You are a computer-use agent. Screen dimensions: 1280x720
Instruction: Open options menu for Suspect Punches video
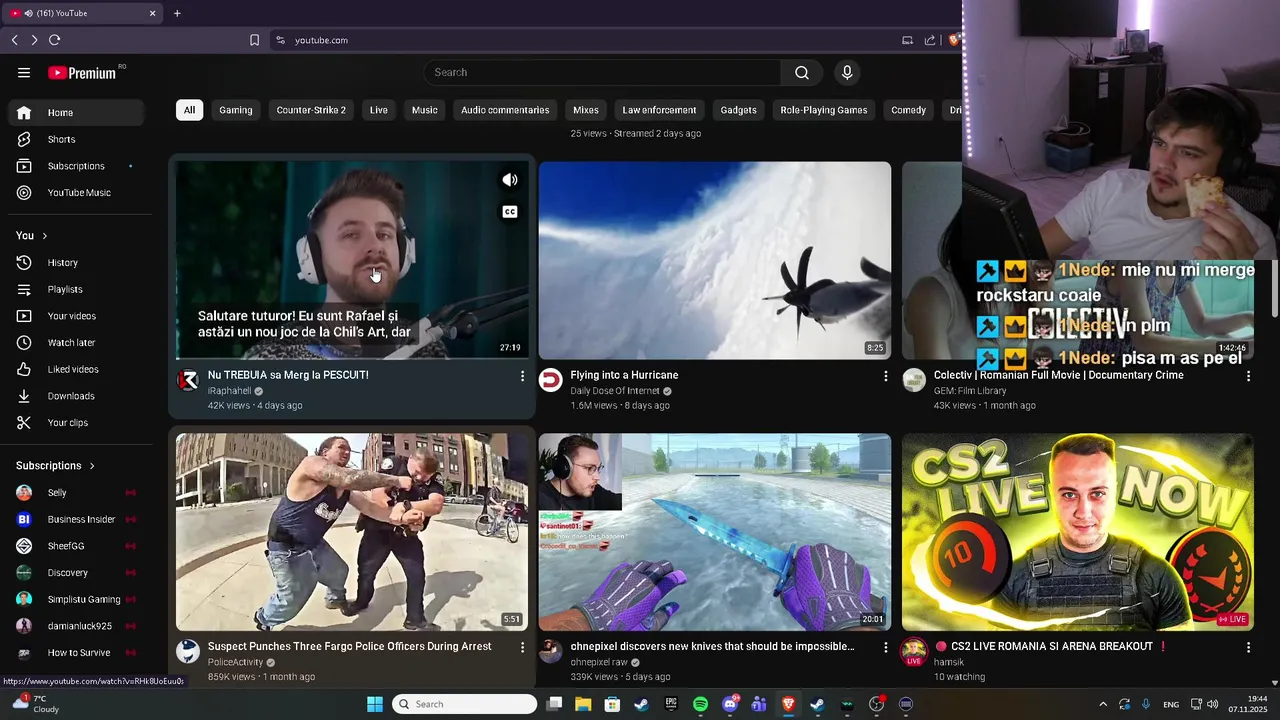coord(522,647)
